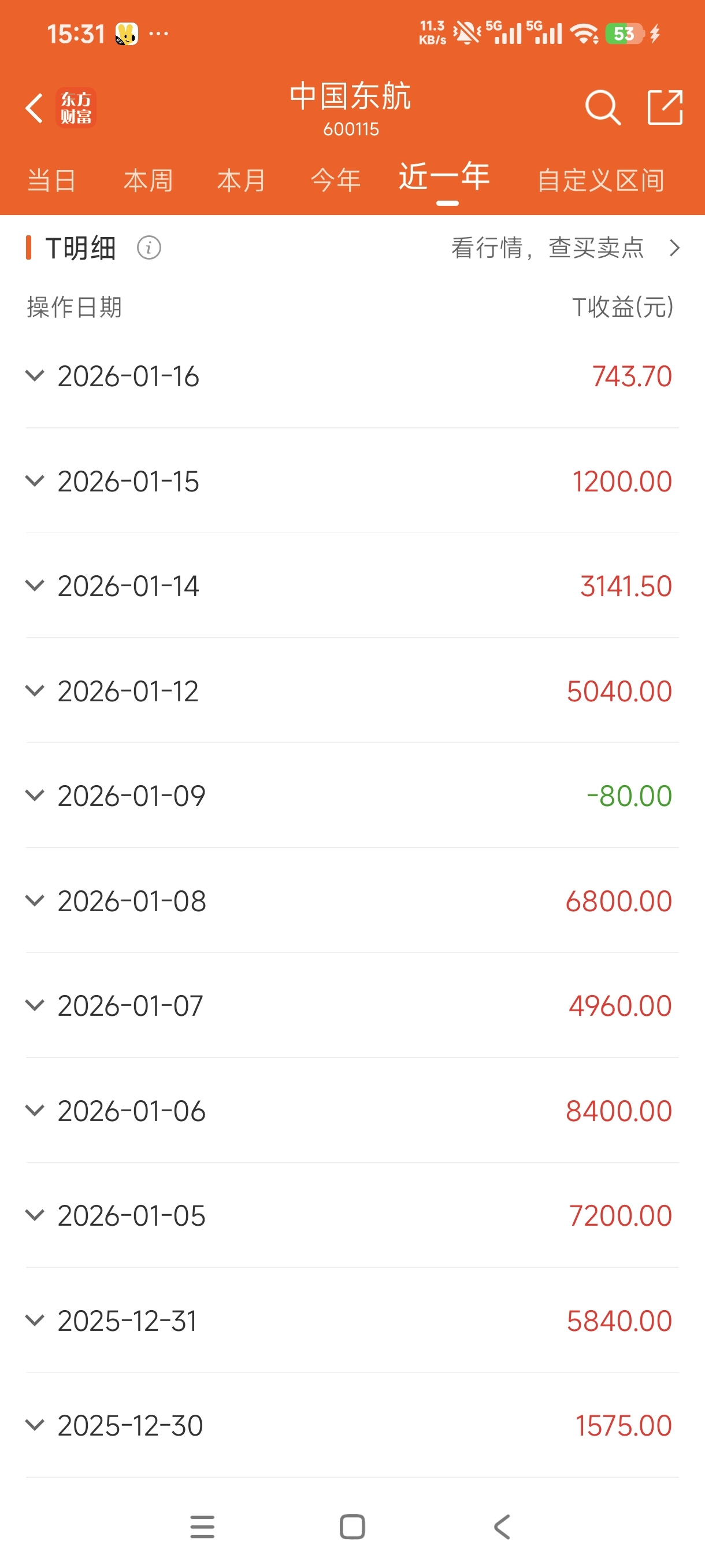Switch to the 本周 tab
Viewport: 705px width, 1568px height.
click(x=148, y=181)
